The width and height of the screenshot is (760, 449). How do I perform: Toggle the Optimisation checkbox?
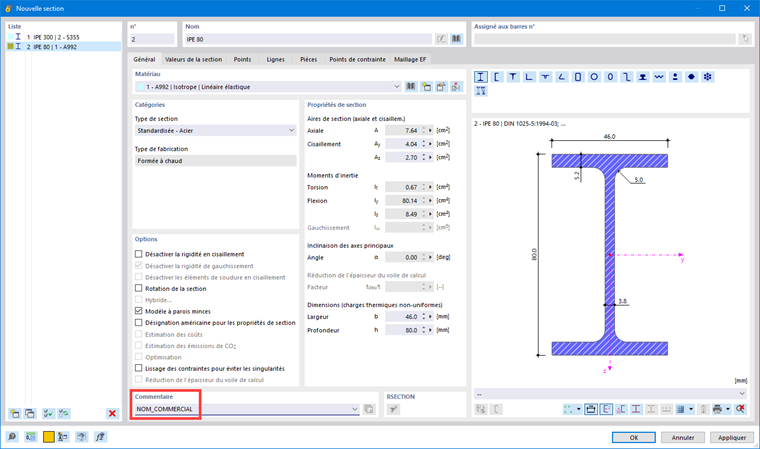(x=139, y=357)
